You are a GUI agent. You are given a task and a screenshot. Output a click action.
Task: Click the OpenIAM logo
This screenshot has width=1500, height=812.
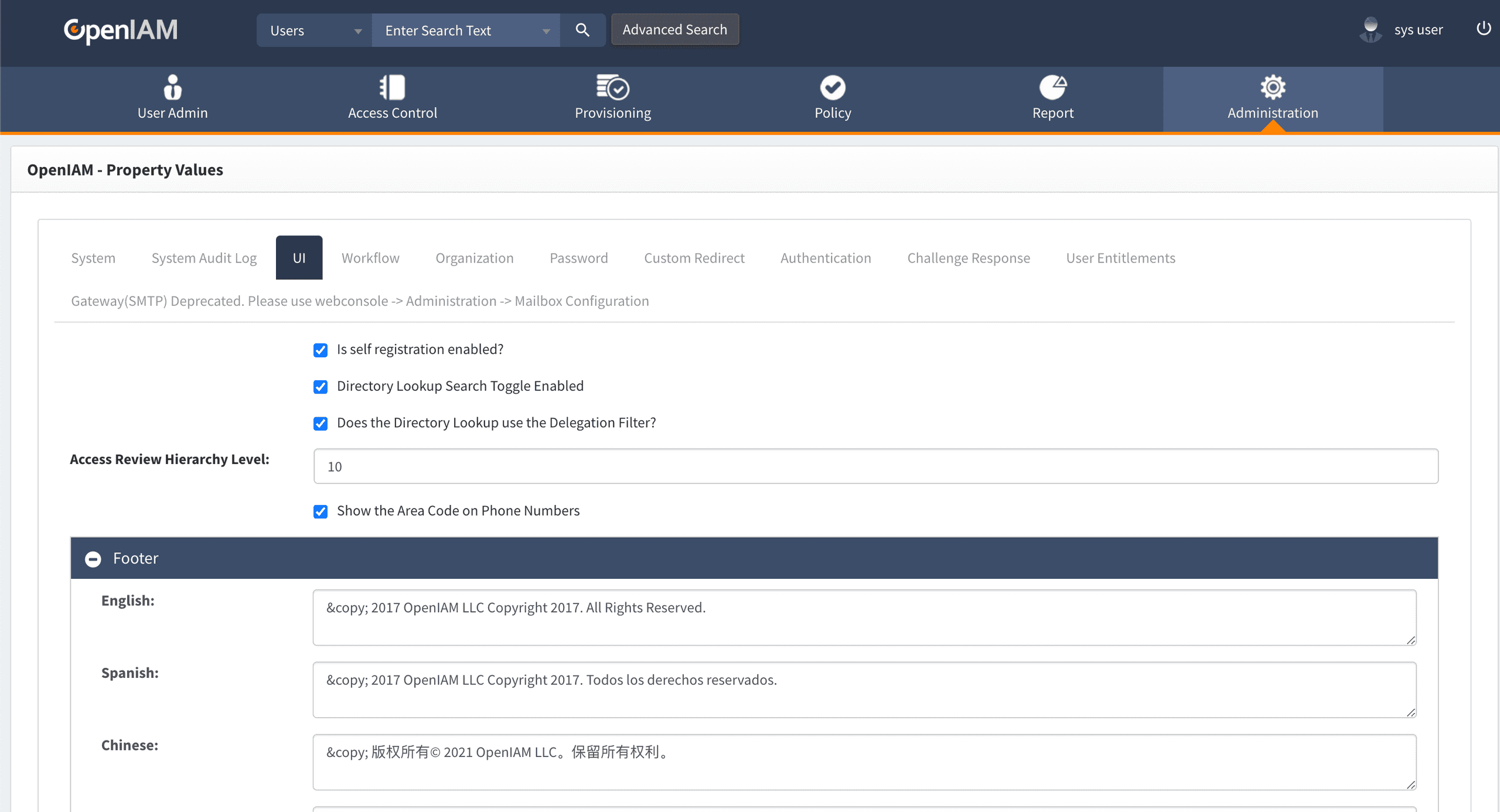[121, 30]
